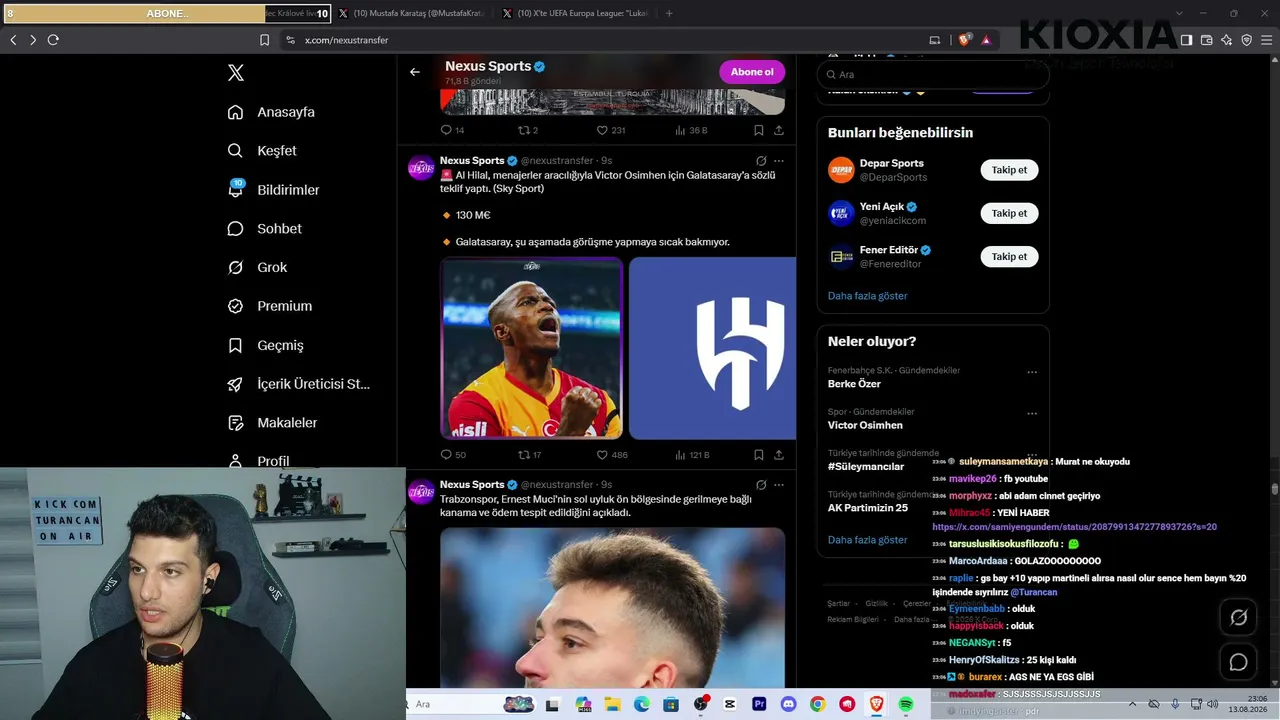Open Makaleler in the sidebar
This screenshot has width=1280, height=720.
tap(272, 423)
